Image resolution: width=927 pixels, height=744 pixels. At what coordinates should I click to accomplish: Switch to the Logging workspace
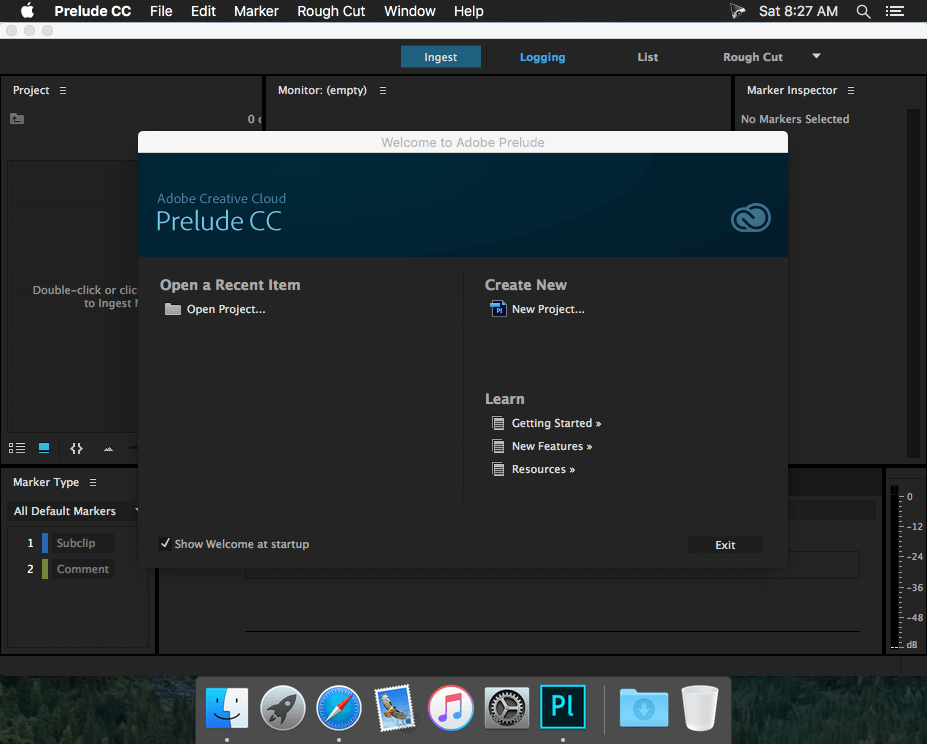pos(542,57)
